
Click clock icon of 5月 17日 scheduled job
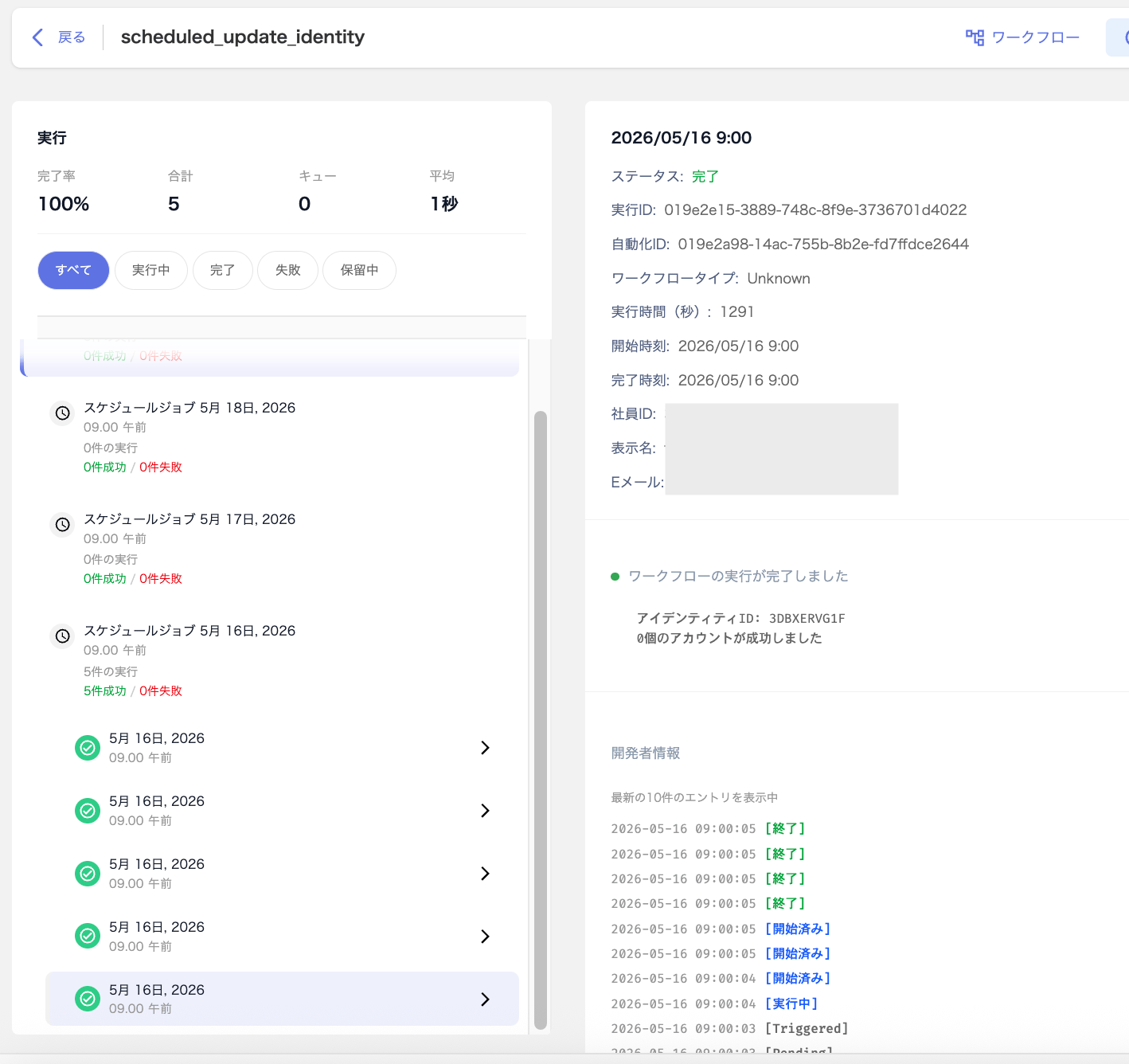point(62,525)
